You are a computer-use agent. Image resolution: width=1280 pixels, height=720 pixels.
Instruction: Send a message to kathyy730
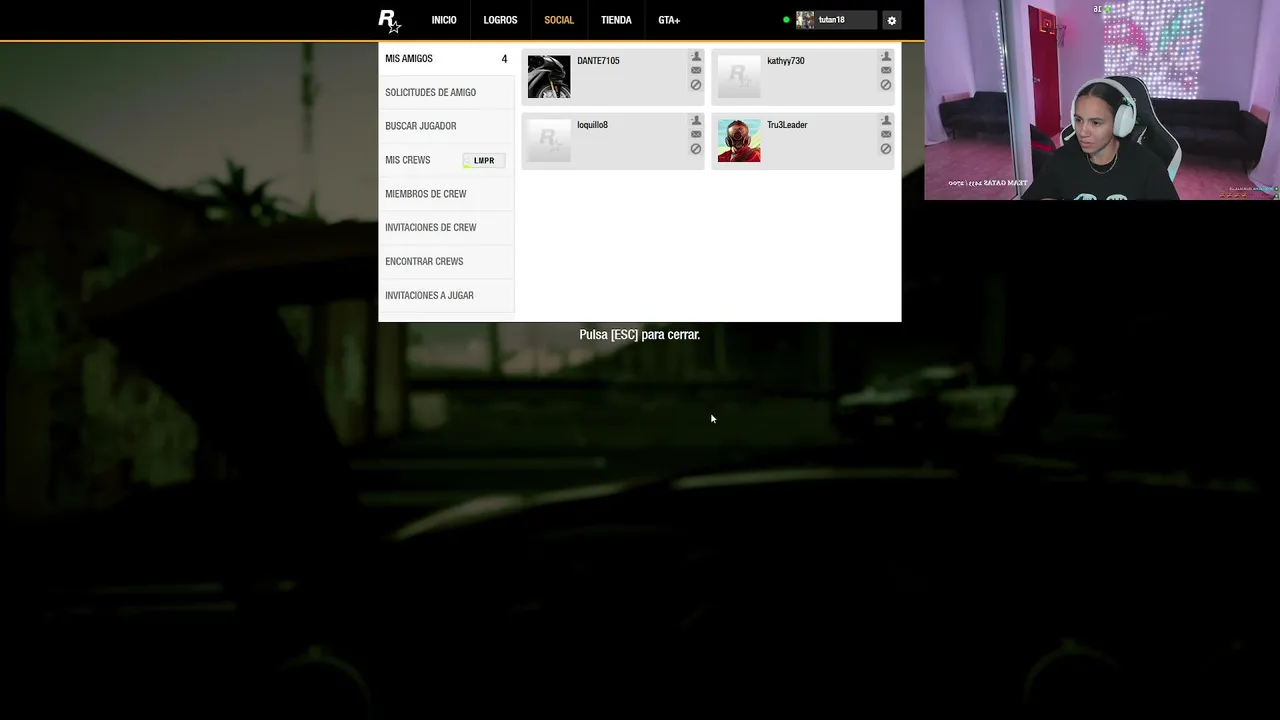pyautogui.click(x=886, y=70)
